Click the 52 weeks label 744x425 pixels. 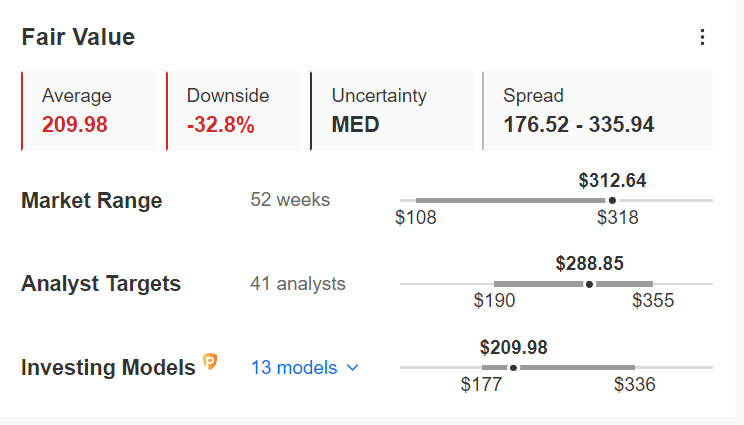290,200
